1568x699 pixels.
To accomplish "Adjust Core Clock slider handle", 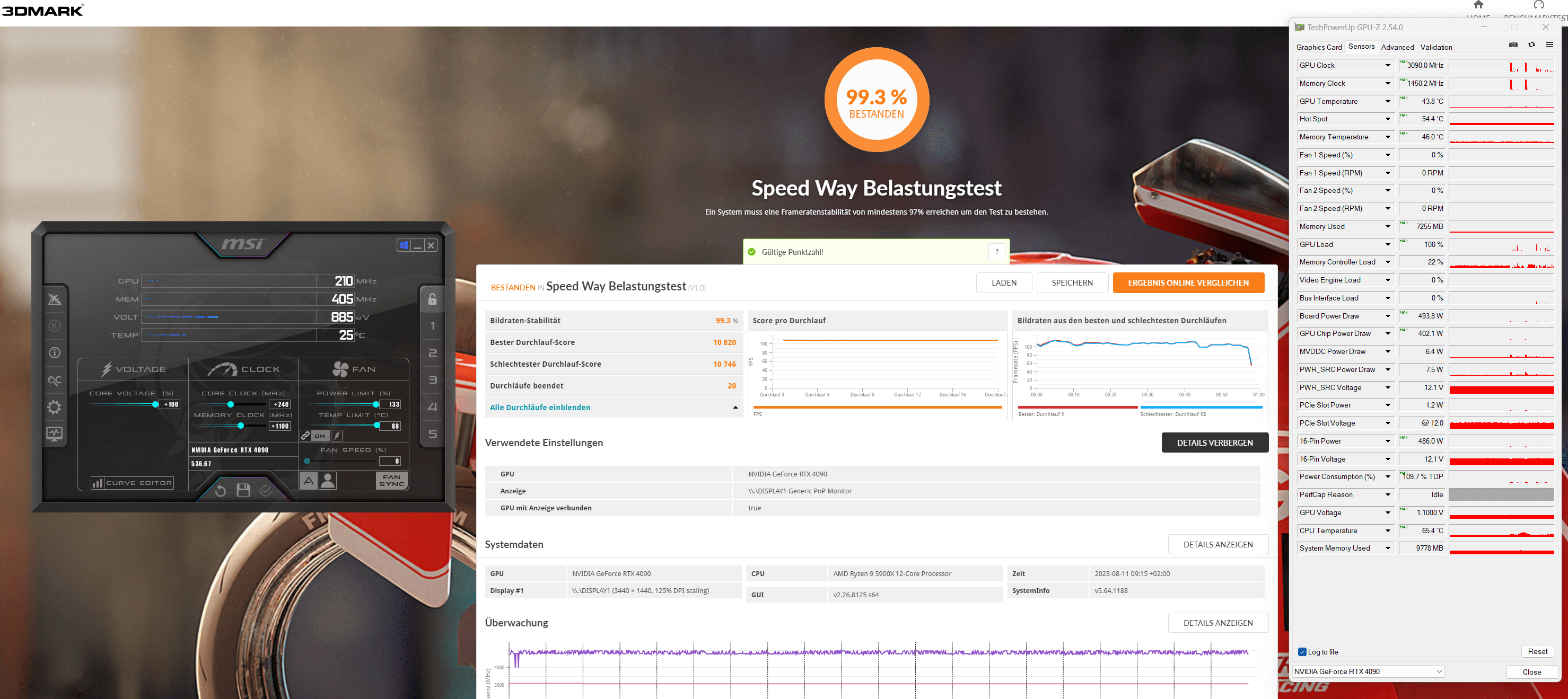I will tap(230, 404).
